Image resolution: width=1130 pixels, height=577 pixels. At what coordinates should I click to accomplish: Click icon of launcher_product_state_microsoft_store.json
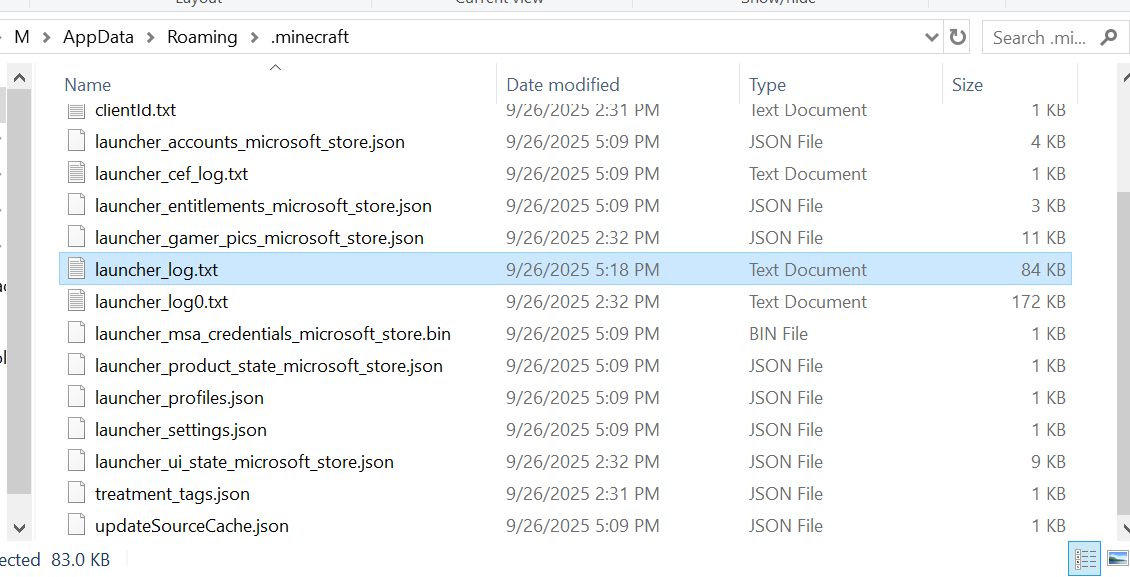(x=76, y=365)
